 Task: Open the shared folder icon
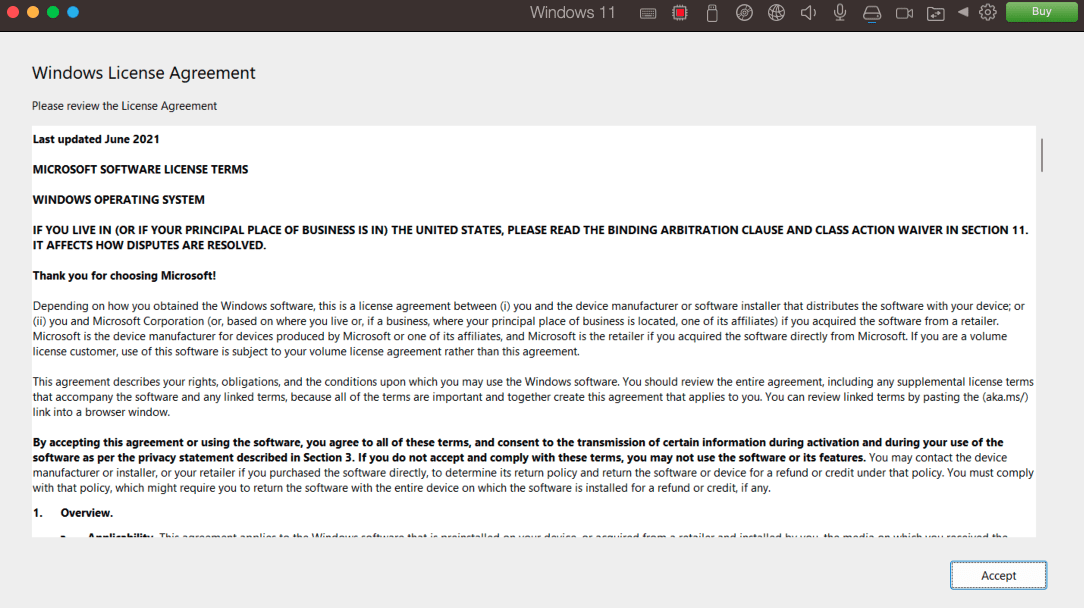(x=936, y=13)
